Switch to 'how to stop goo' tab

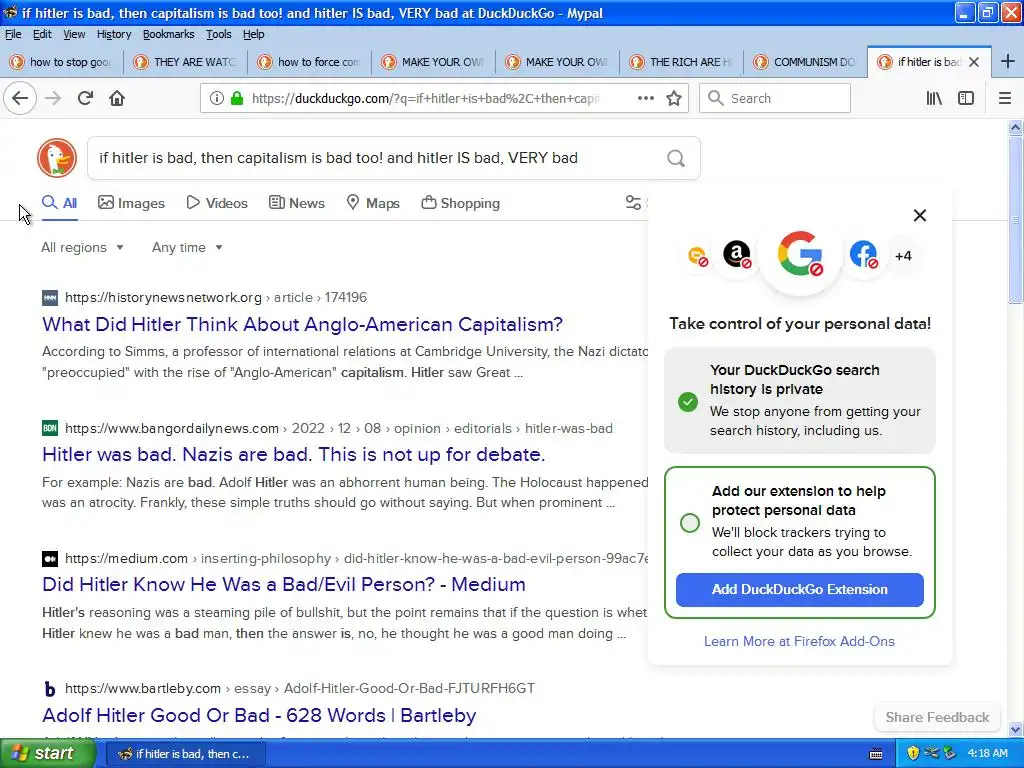[61, 61]
